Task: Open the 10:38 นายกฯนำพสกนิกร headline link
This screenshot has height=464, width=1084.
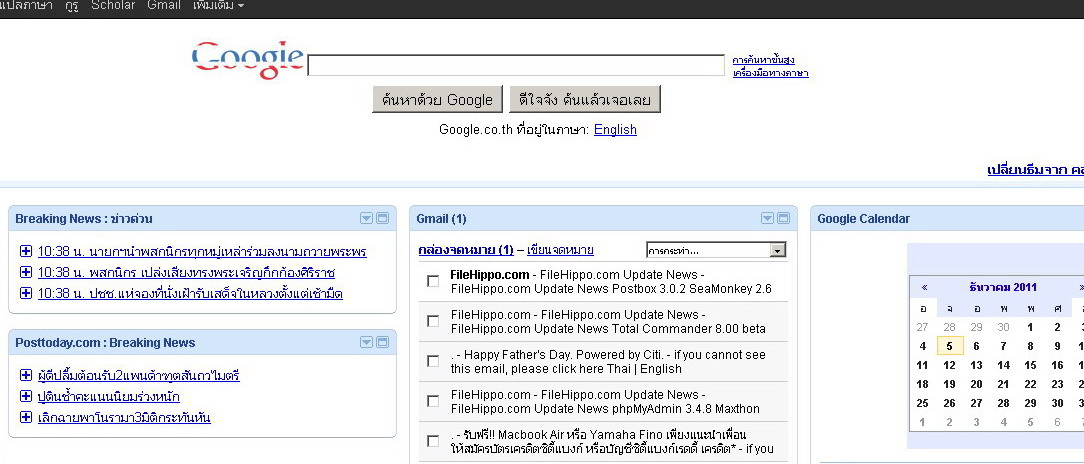Action: click(x=202, y=252)
